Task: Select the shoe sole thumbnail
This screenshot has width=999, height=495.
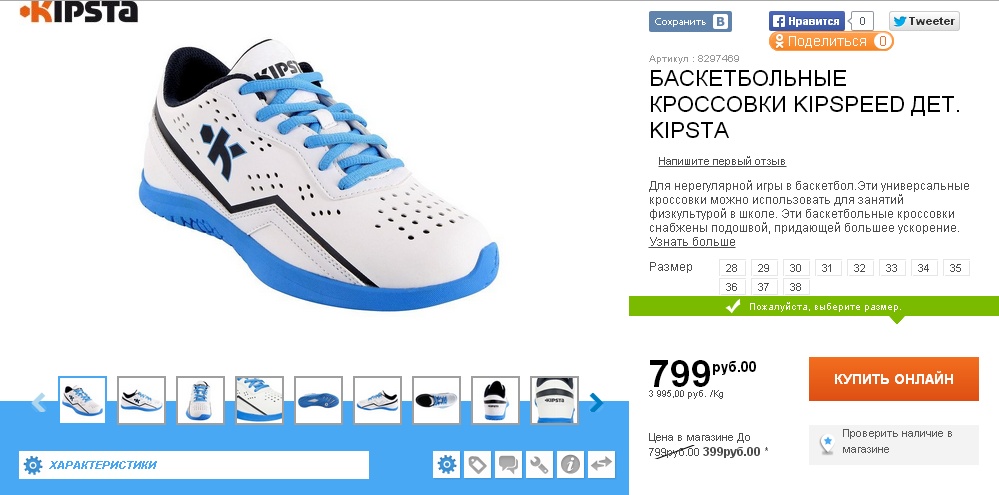Action: [x=318, y=400]
